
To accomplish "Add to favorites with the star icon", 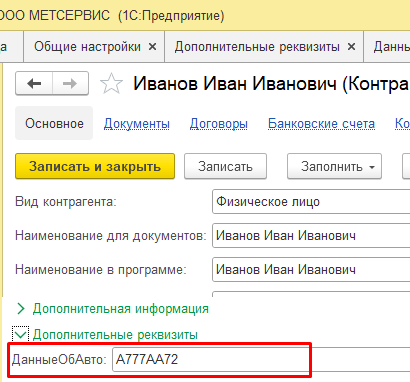I will pos(111,84).
